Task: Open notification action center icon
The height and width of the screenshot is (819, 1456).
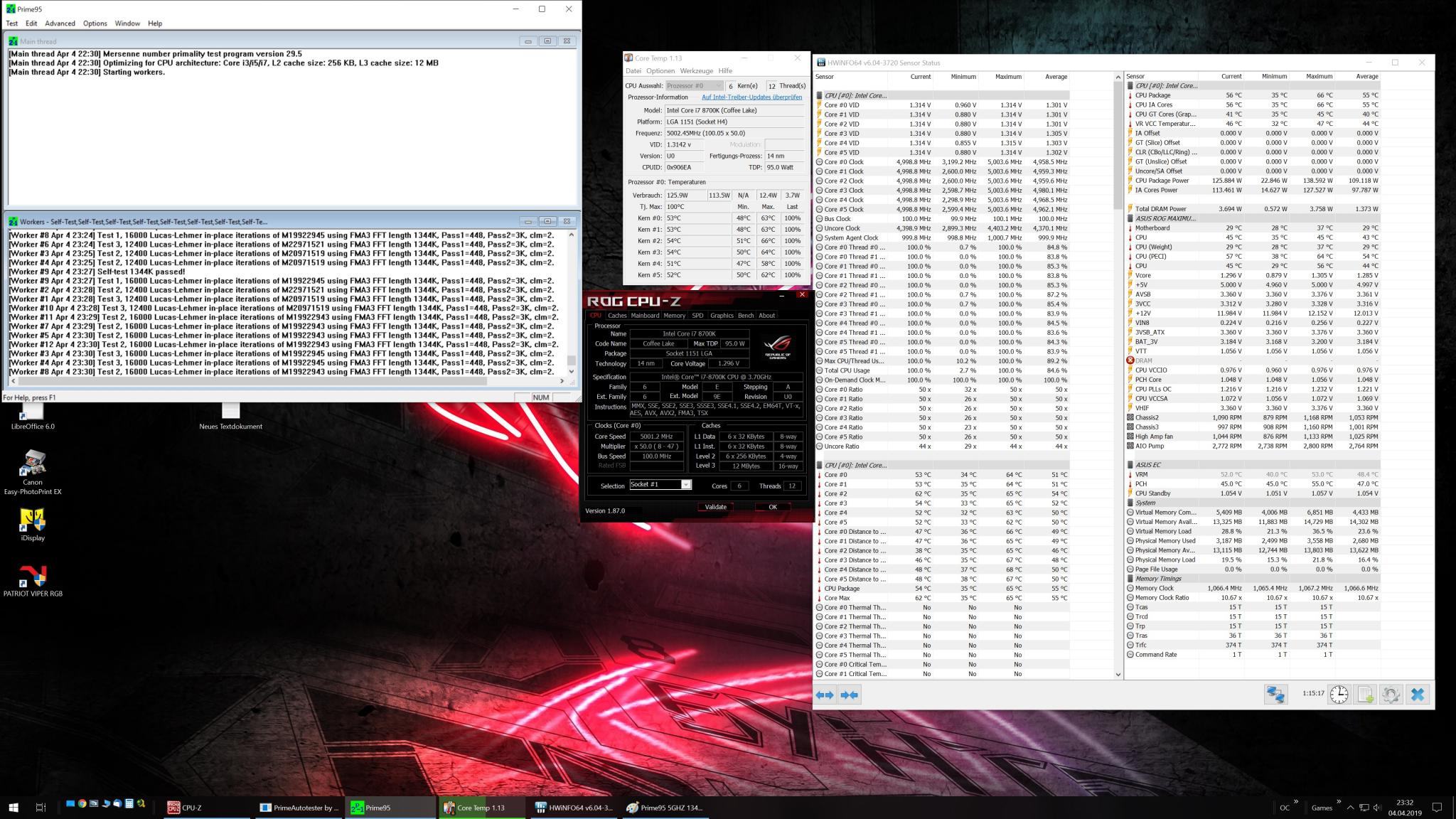Action: pos(1437,808)
